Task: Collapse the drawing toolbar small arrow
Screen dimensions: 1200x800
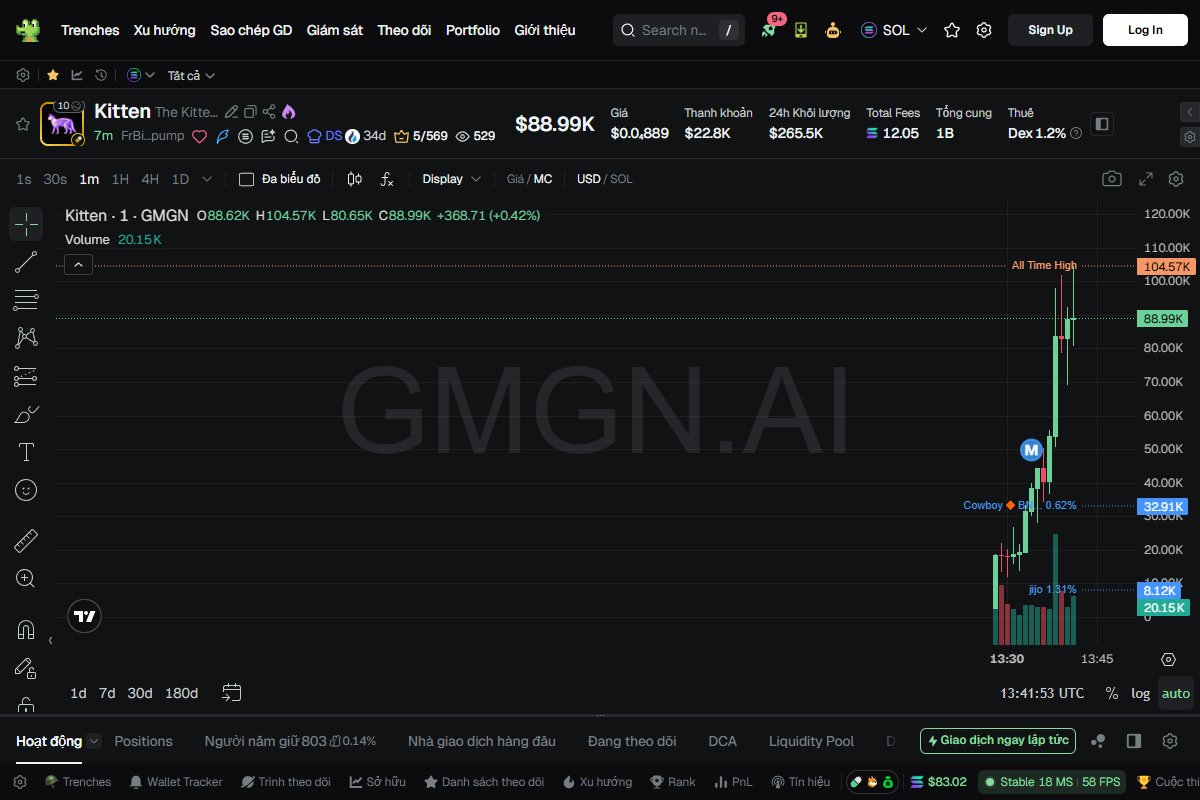Action: pos(50,640)
